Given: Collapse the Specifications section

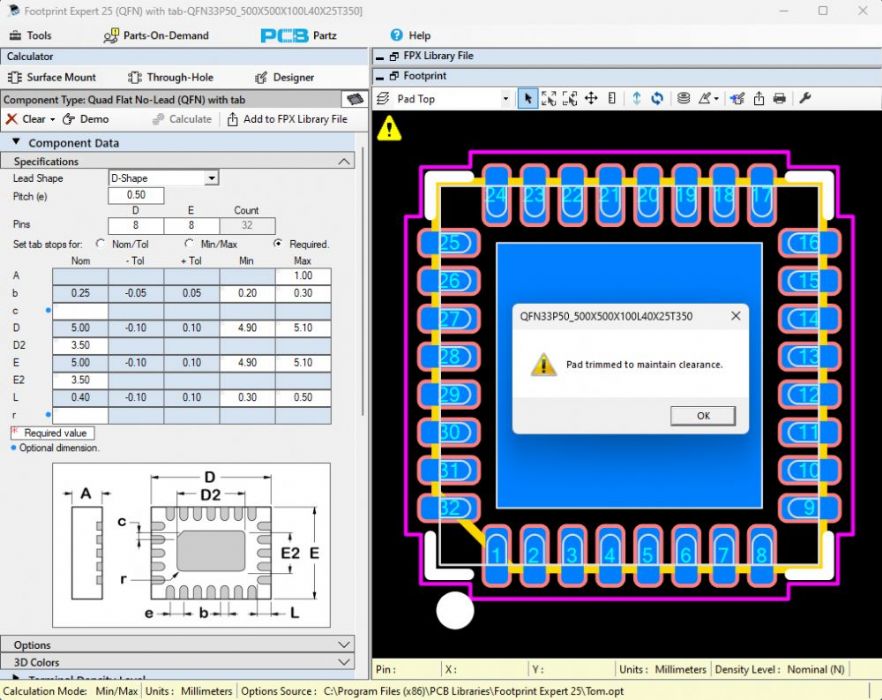Looking at the screenshot, I should 344,161.
